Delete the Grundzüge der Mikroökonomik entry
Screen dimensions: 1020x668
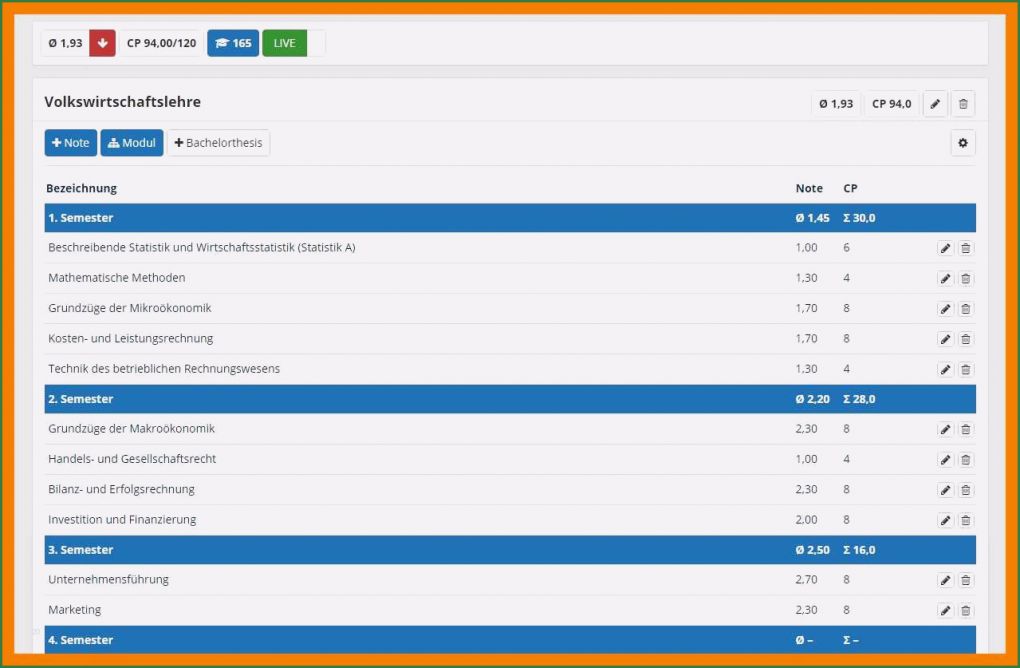pos(965,309)
